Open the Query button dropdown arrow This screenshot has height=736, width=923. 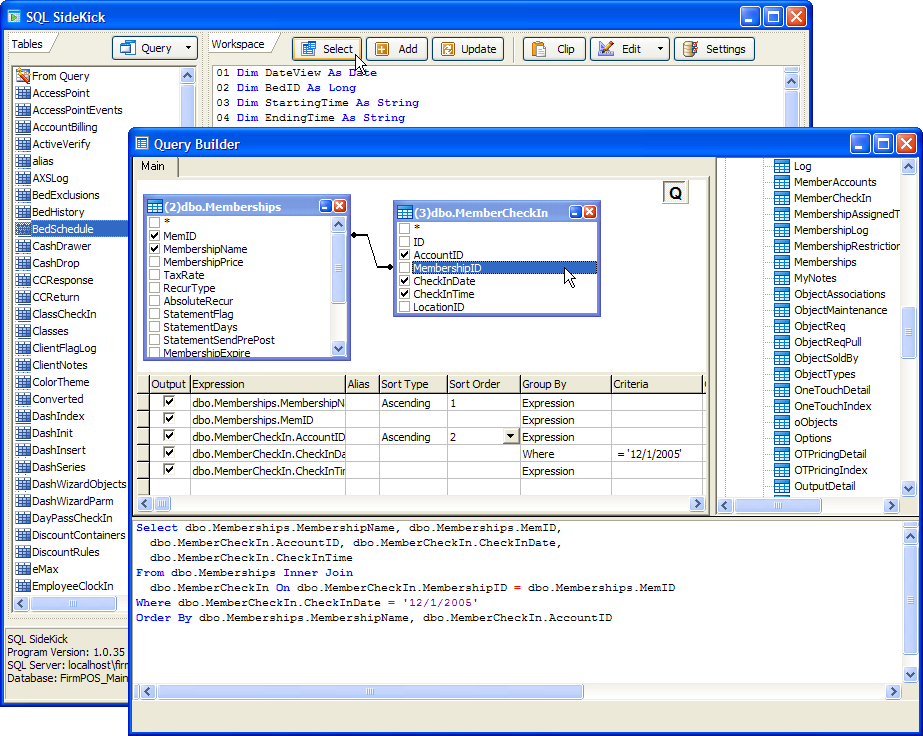pyautogui.click(x=188, y=48)
